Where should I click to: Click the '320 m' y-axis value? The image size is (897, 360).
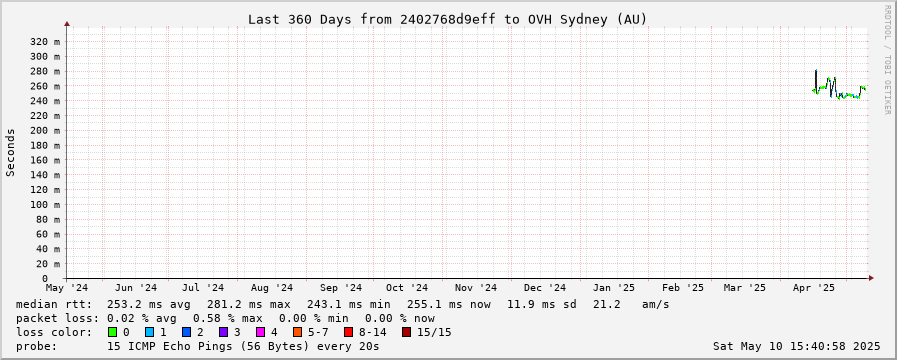click(45, 42)
